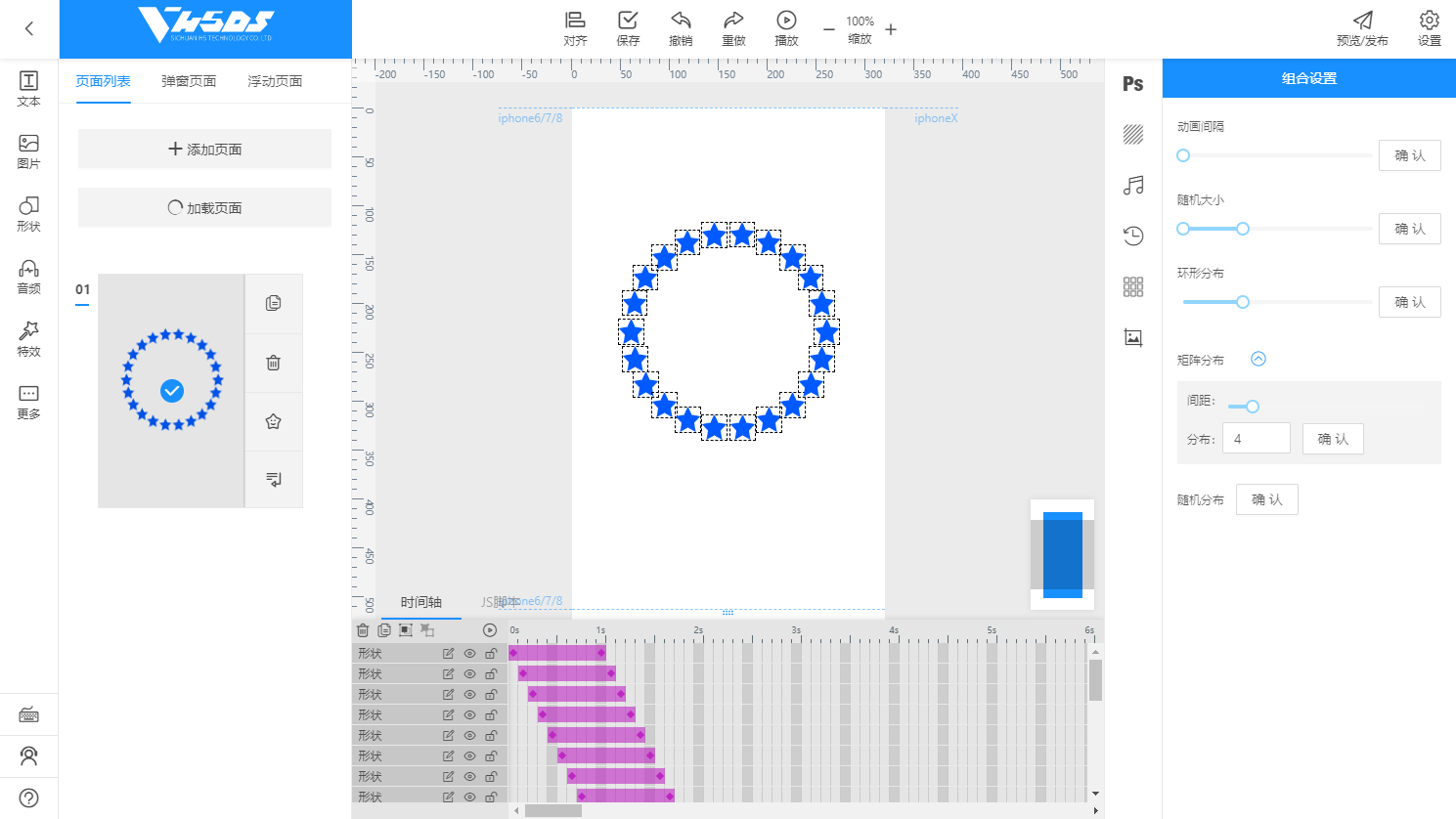This screenshot has width=1456, height=819.
Task: Switch to the 页面列表 tab
Action: click(104, 81)
